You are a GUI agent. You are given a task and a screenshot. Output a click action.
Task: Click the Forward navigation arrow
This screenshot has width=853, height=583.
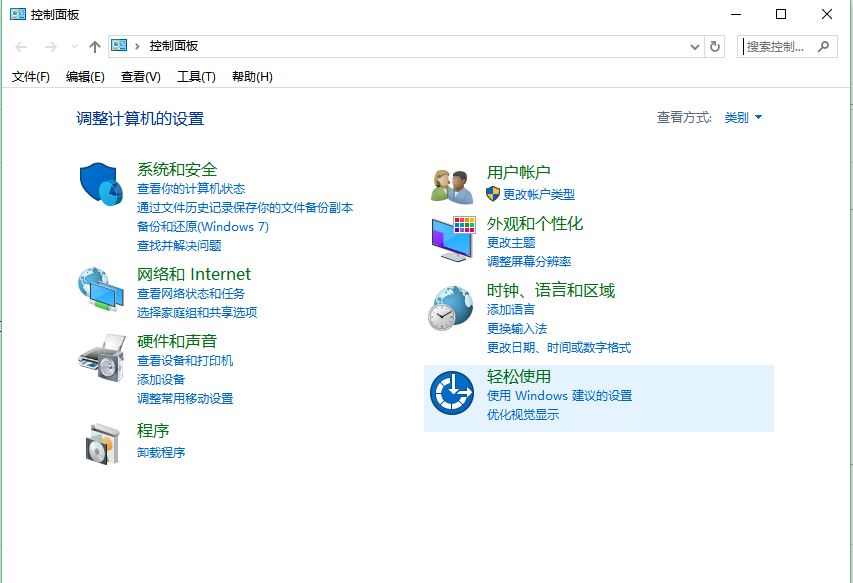tap(51, 47)
